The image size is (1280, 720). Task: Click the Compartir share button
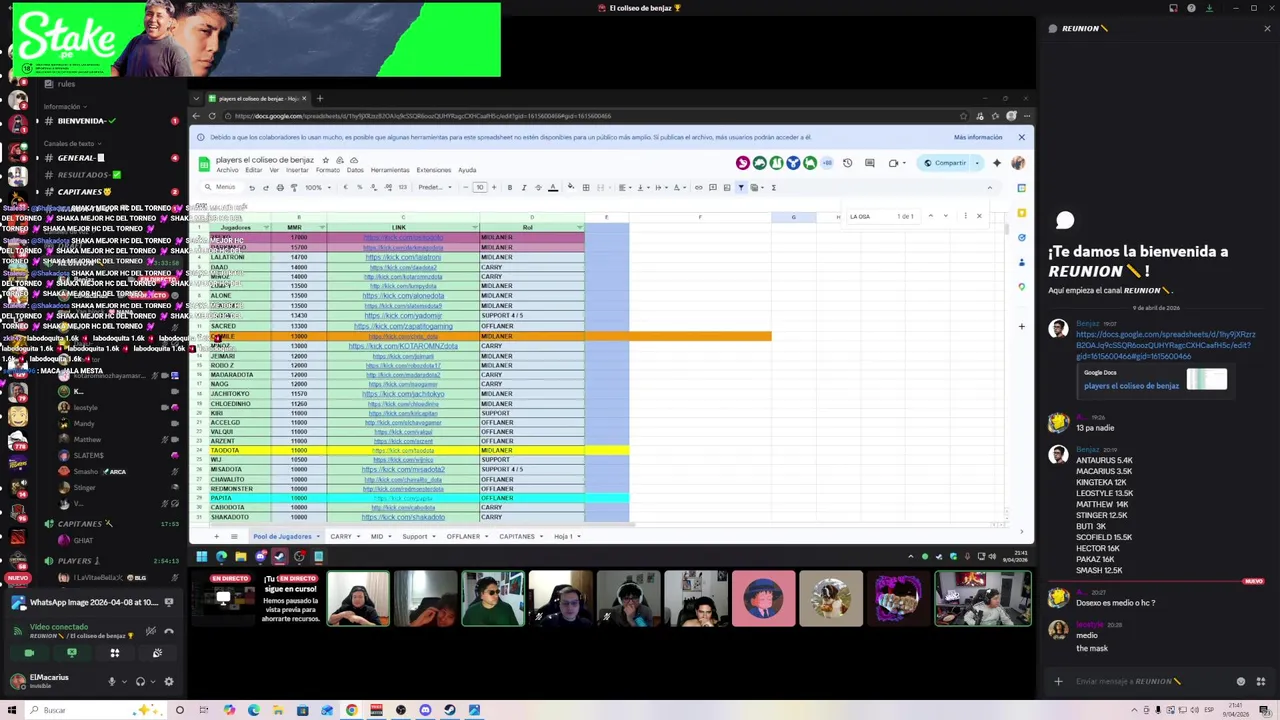(x=945, y=163)
